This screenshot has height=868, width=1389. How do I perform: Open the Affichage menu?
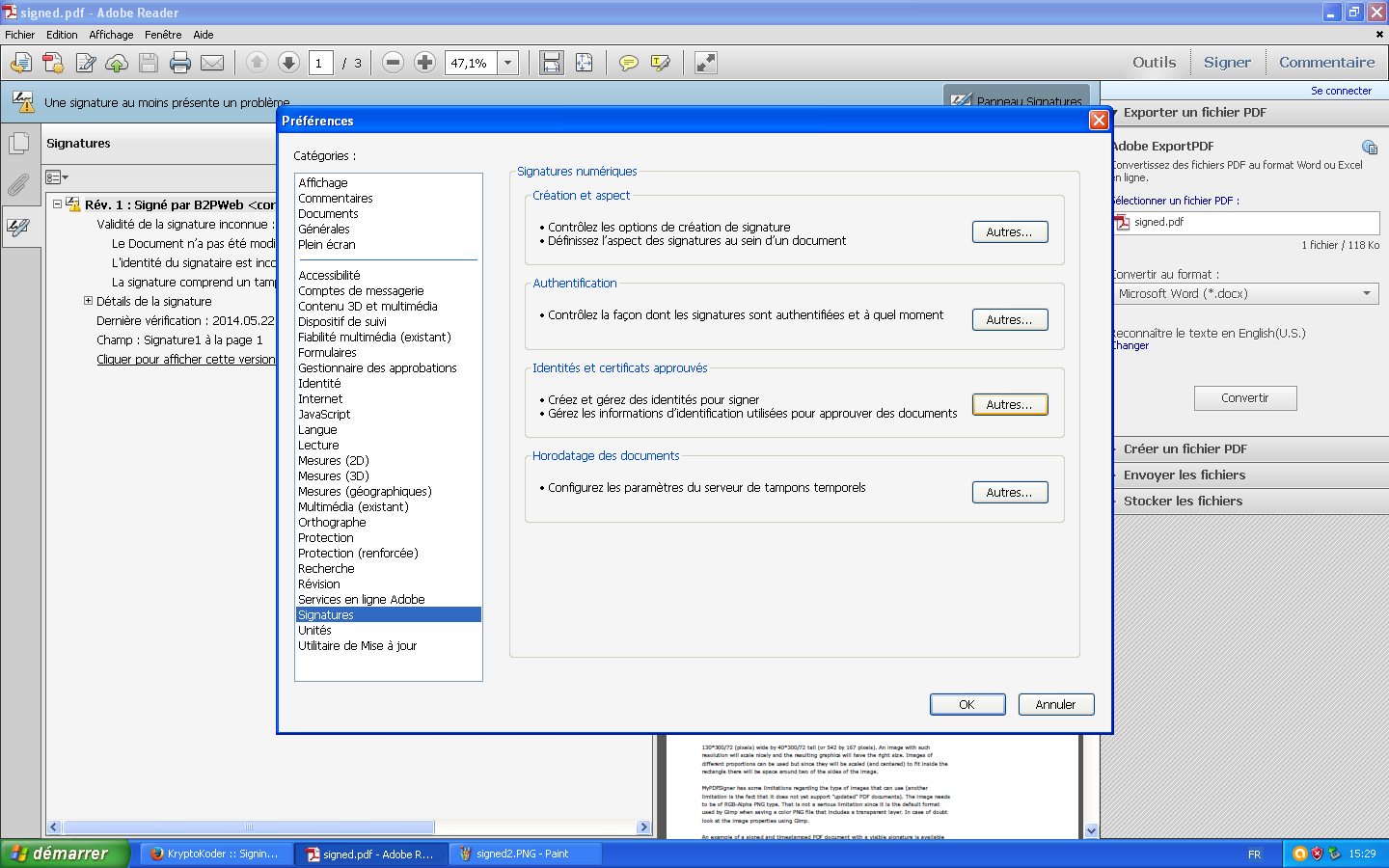pos(111,35)
